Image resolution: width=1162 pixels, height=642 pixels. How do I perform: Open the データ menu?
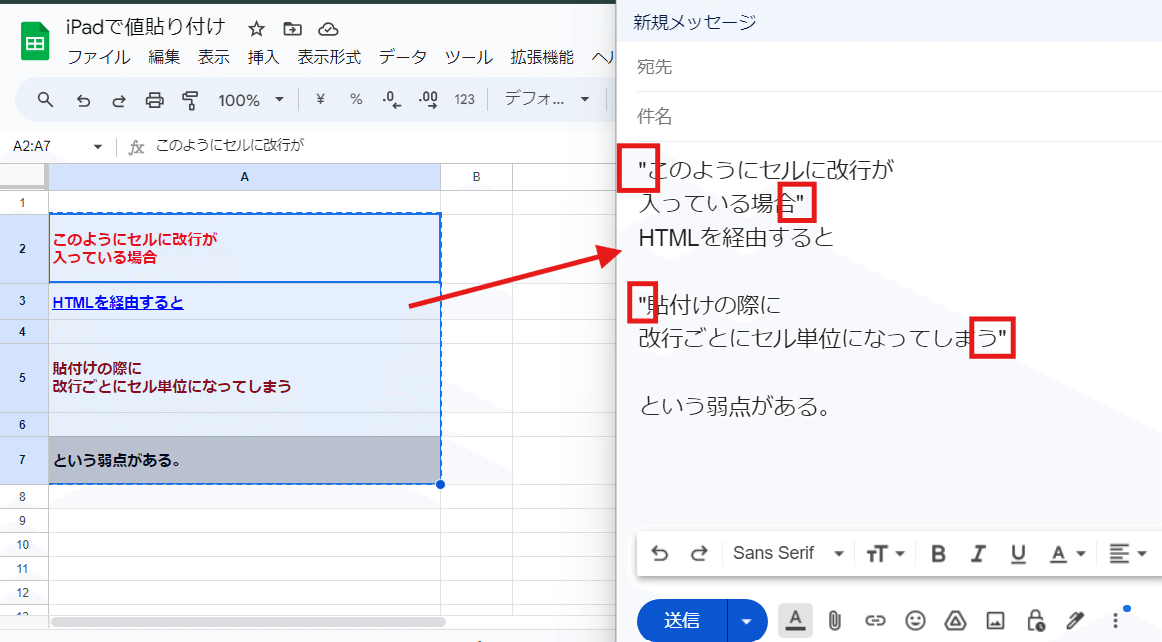point(402,57)
